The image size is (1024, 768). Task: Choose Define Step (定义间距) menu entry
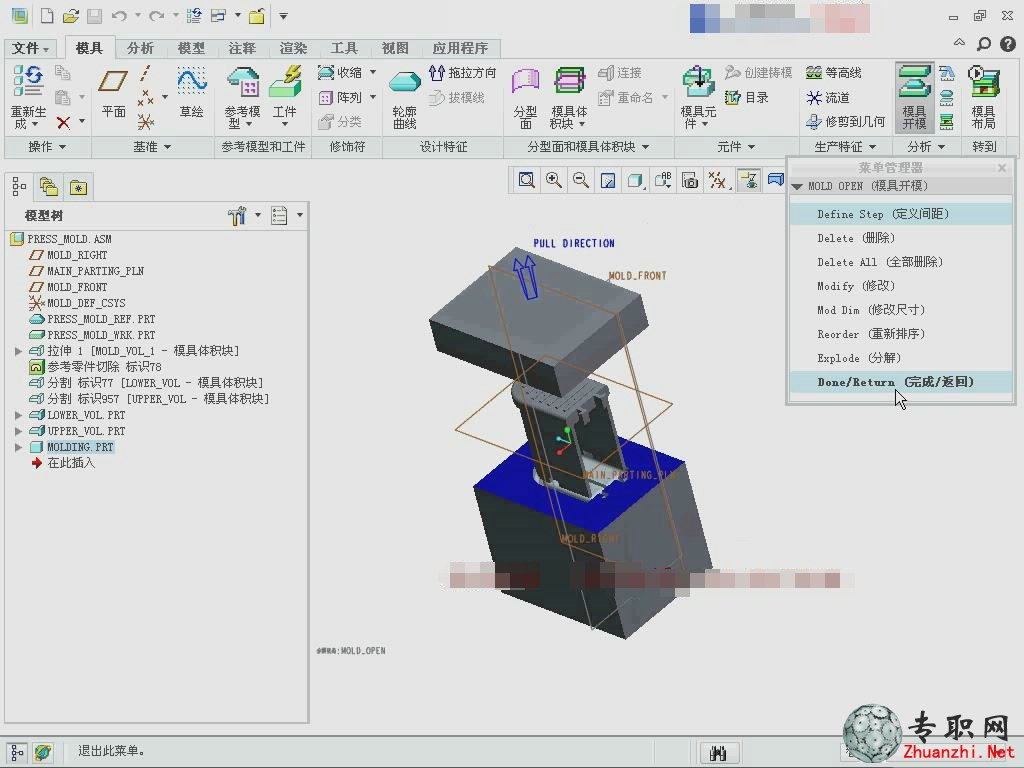pos(901,214)
